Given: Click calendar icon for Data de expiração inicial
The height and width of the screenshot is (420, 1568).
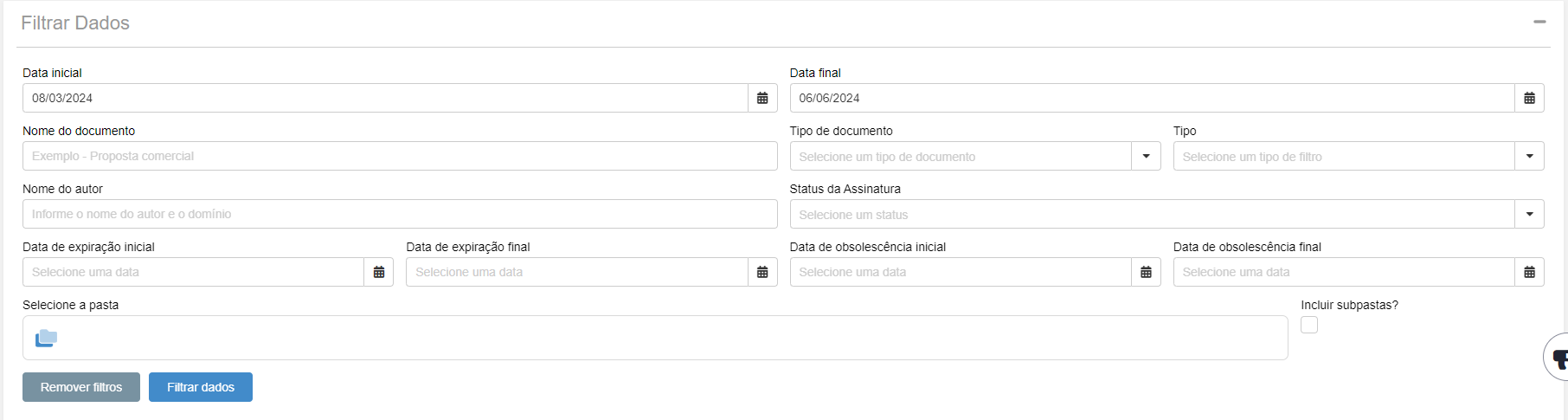Looking at the screenshot, I should coord(379,272).
